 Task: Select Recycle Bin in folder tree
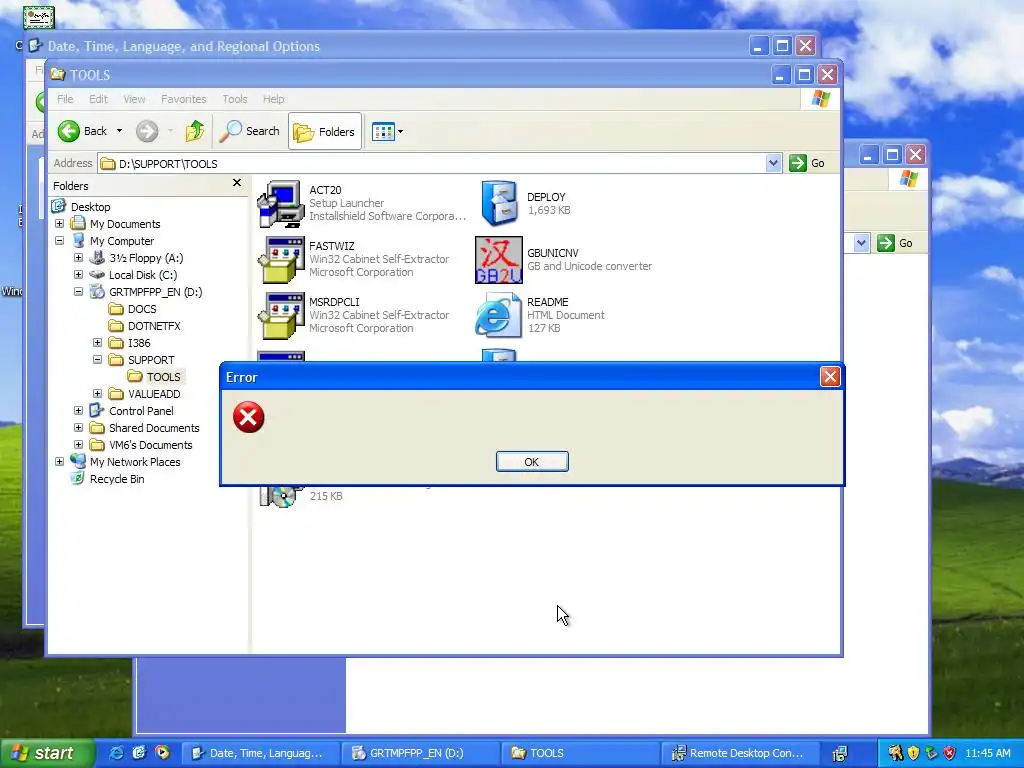[117, 479]
